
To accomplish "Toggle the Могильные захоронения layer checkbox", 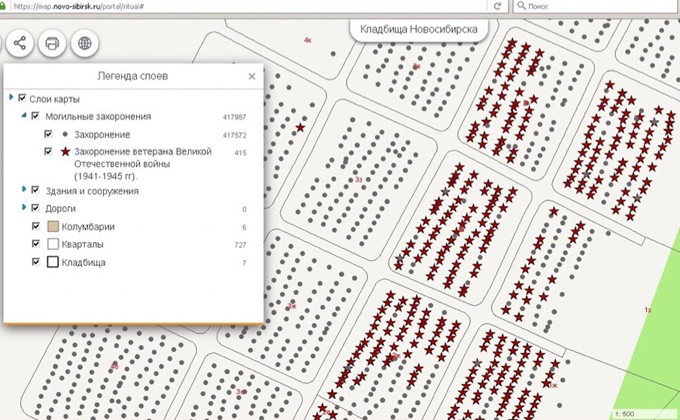I will [x=35, y=117].
